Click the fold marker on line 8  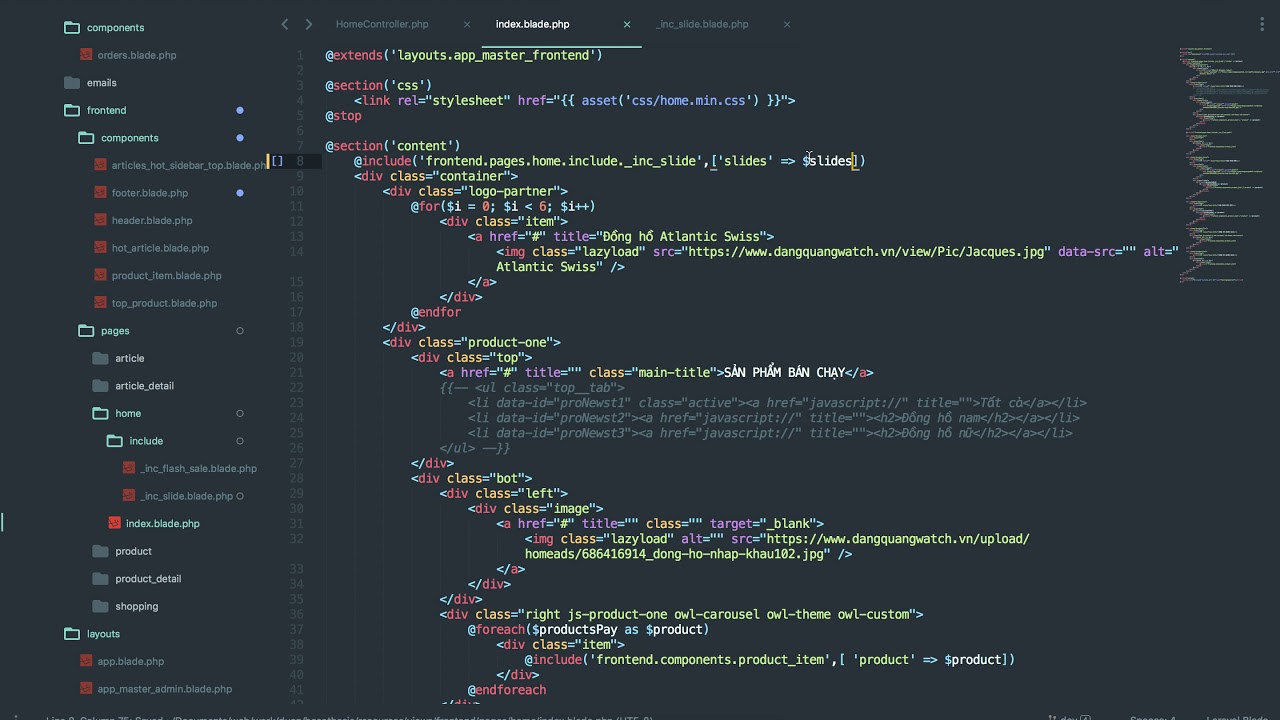tap(277, 161)
